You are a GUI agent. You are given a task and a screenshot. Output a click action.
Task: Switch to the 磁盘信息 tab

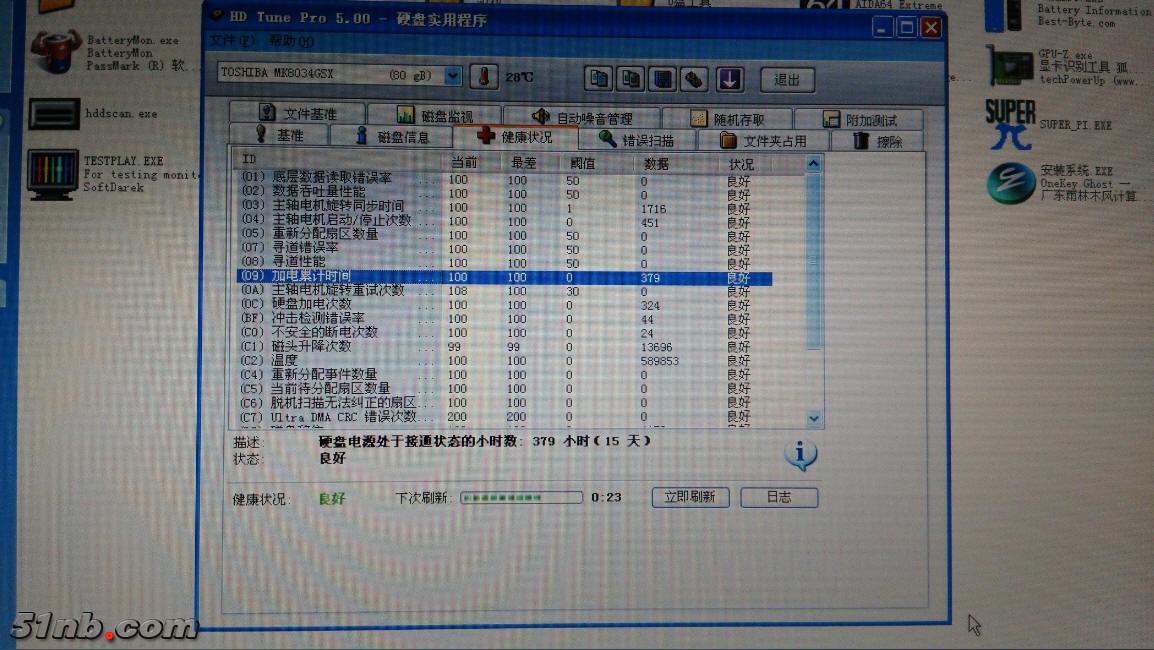pyautogui.click(x=391, y=137)
